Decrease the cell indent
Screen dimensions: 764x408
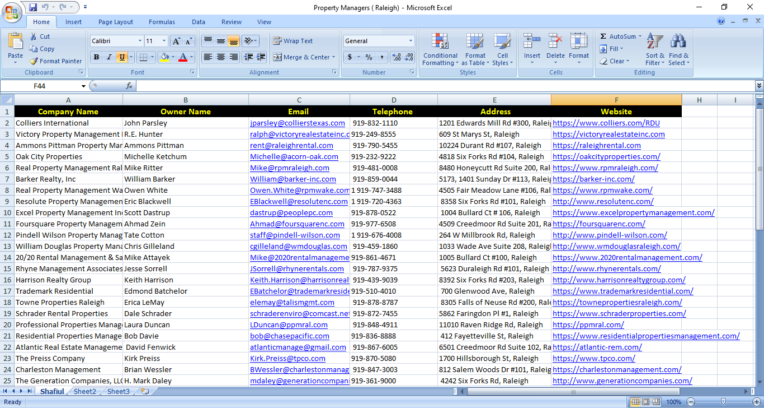point(248,57)
